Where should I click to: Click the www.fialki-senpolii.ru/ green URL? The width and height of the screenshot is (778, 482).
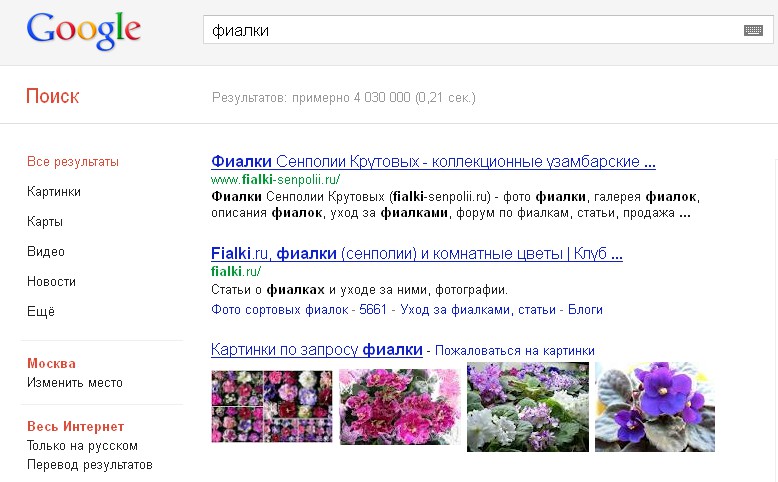(x=275, y=179)
